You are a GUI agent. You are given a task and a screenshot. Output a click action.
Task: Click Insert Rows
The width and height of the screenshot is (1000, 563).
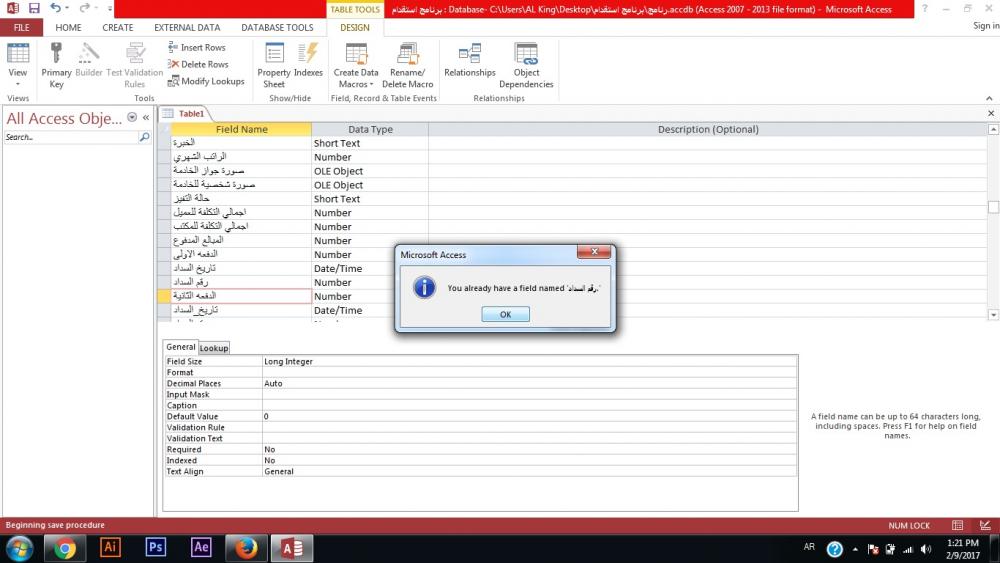[197, 47]
